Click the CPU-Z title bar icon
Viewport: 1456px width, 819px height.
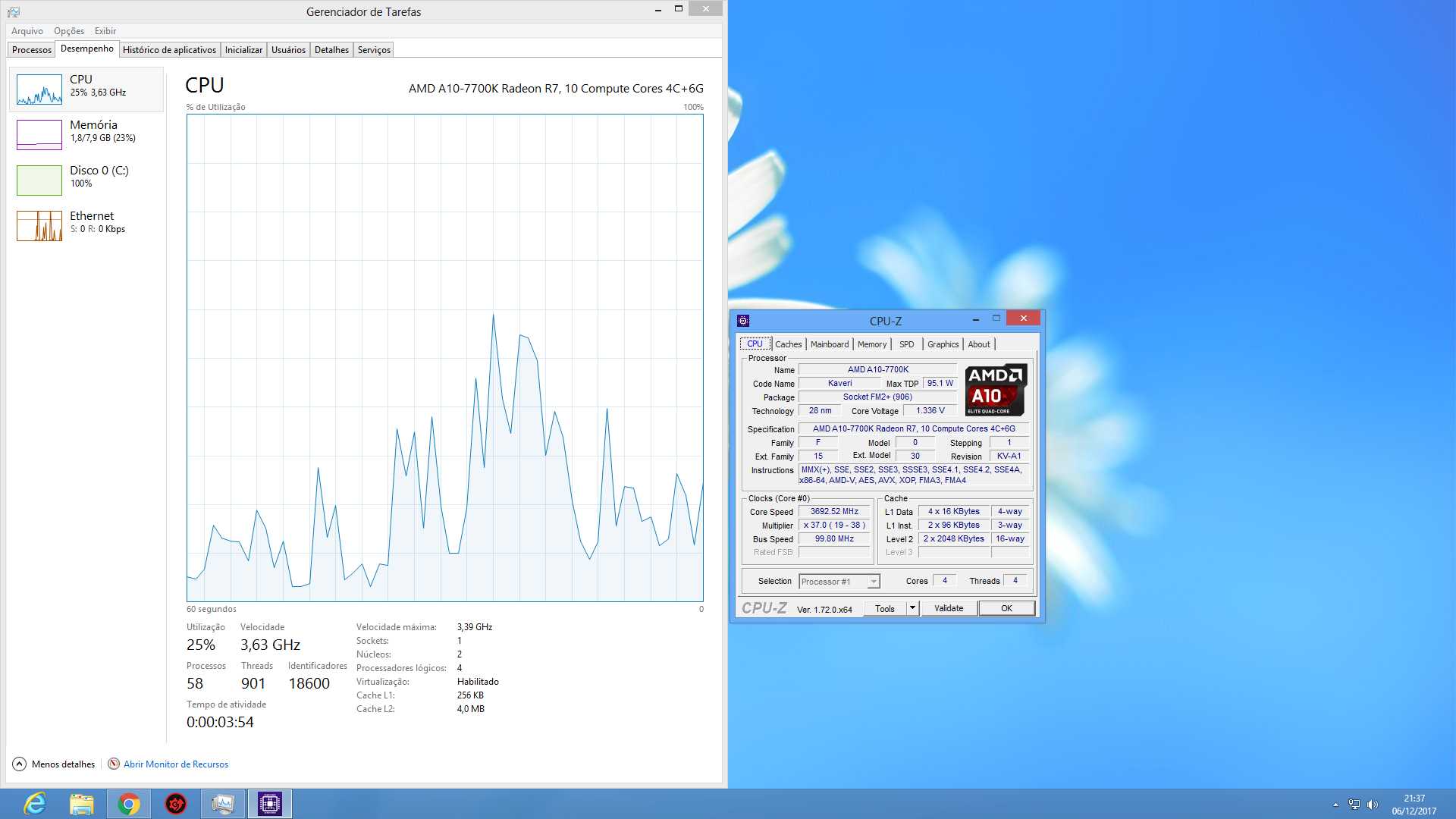pyautogui.click(x=743, y=321)
